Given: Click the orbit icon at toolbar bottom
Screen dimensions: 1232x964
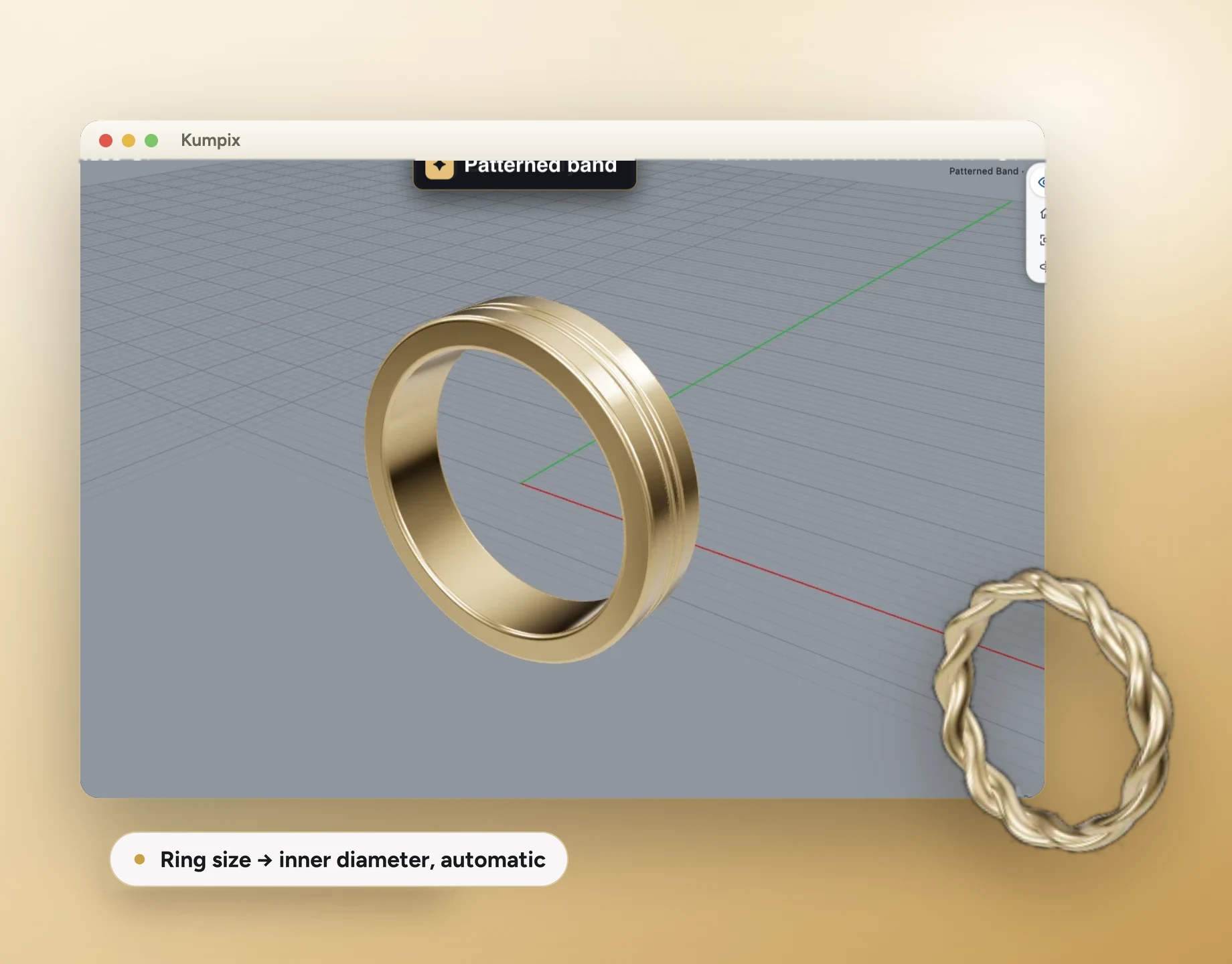Looking at the screenshot, I should tap(1042, 266).
